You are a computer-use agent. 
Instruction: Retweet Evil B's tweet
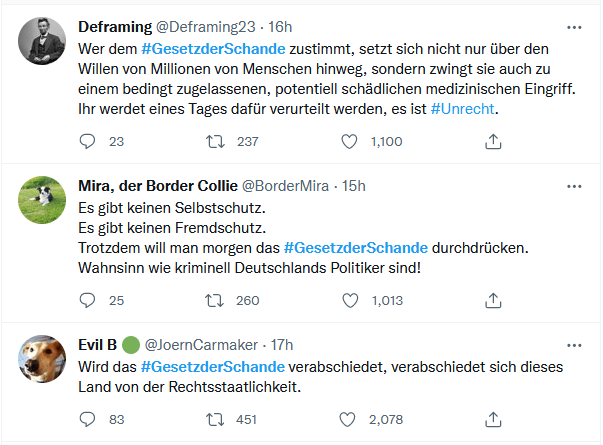click(215, 419)
